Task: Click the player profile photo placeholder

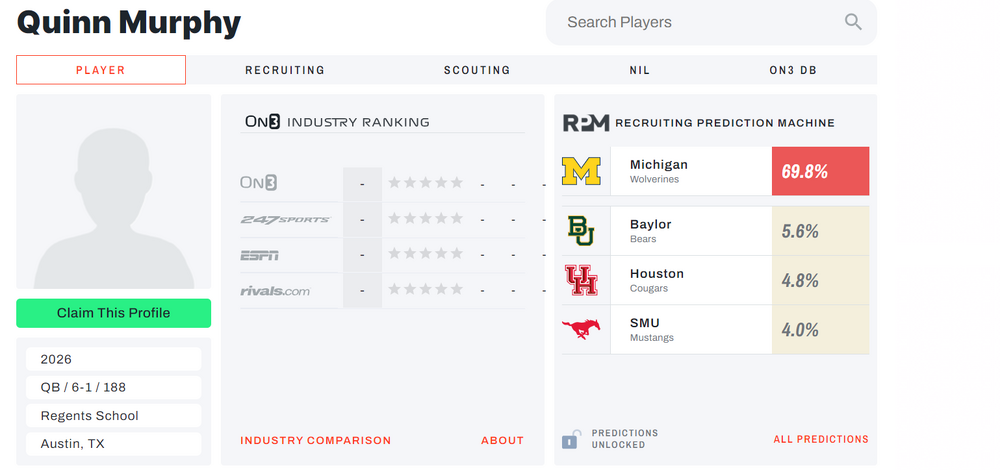Action: click(x=113, y=192)
